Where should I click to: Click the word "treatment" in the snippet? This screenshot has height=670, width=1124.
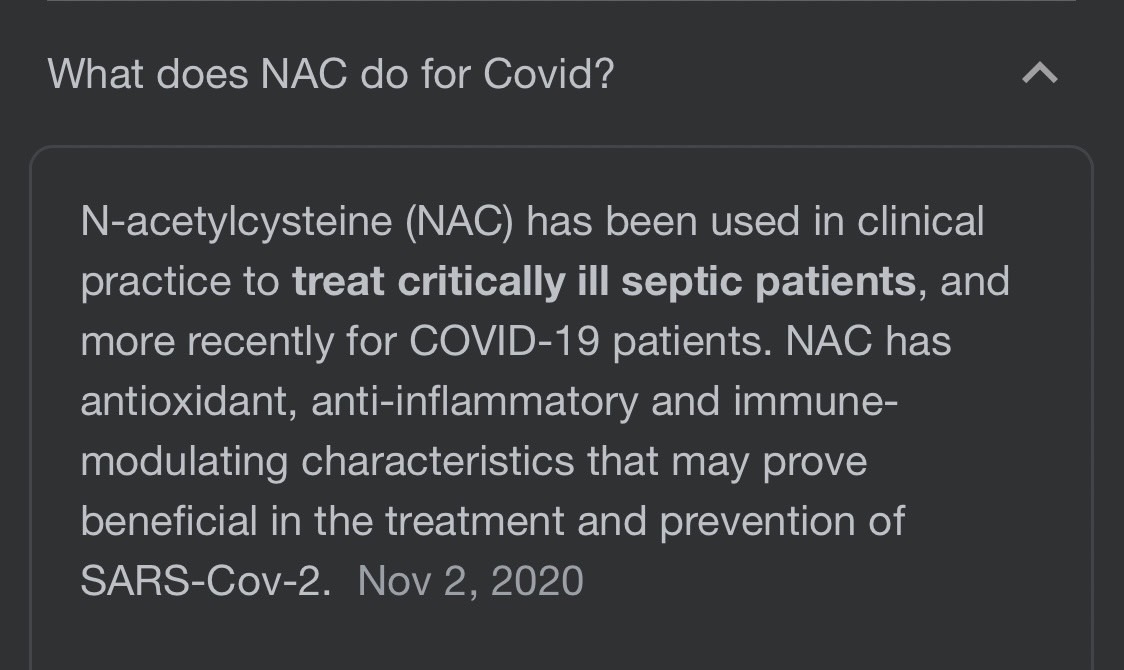coord(475,521)
